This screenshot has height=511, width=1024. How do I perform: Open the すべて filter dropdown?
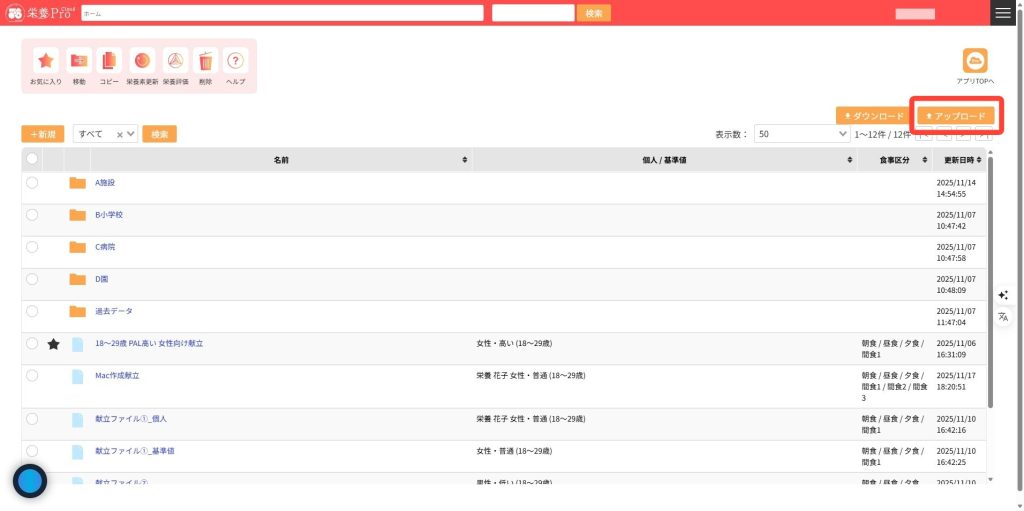tap(105, 134)
